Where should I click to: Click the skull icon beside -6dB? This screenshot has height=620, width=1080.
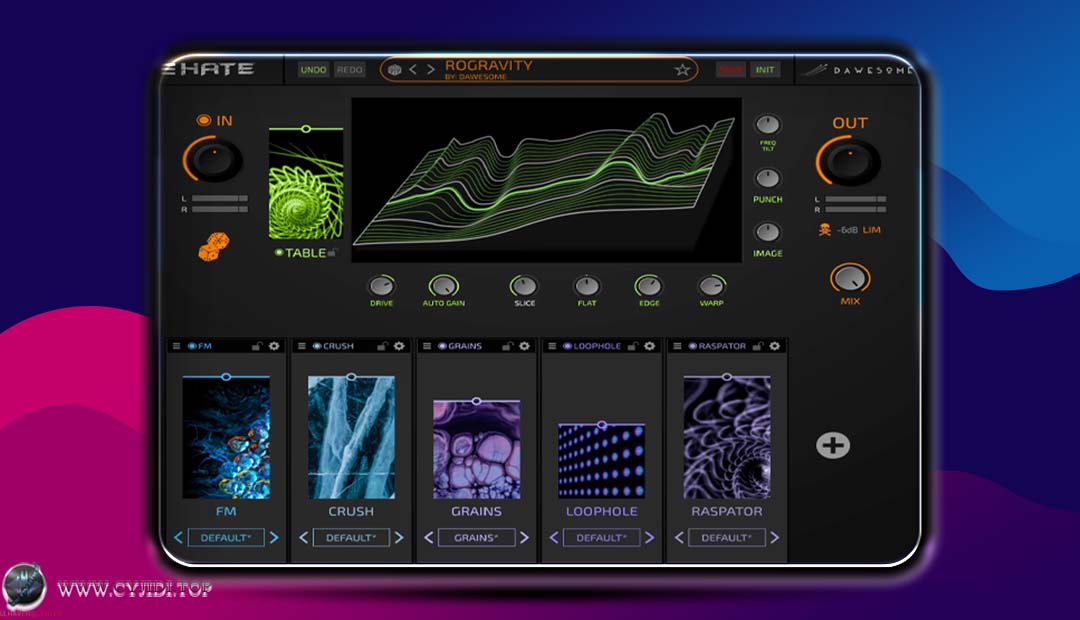(824, 230)
